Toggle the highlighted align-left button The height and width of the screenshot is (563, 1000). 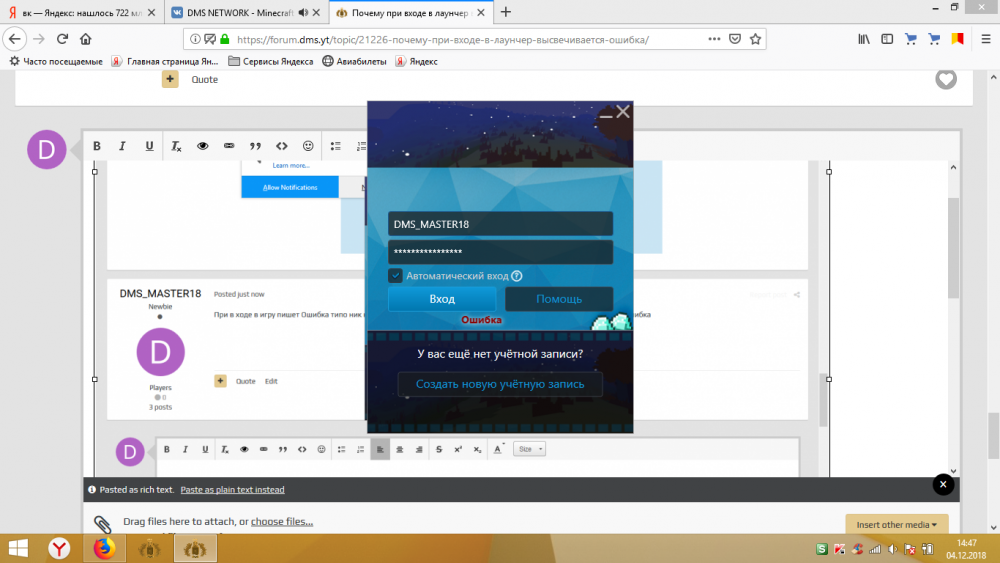point(380,450)
